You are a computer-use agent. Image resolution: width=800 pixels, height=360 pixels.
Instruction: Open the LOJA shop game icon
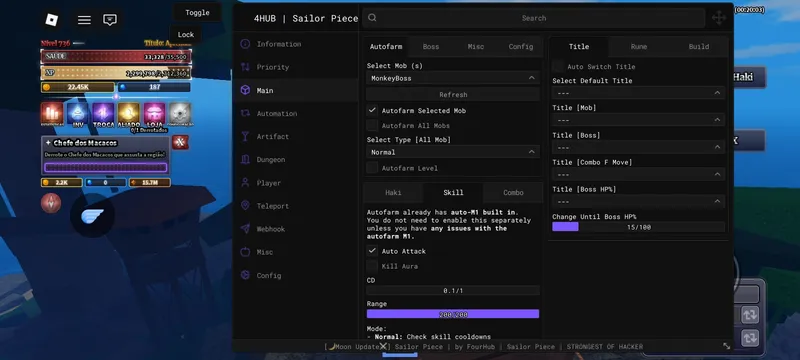154,114
